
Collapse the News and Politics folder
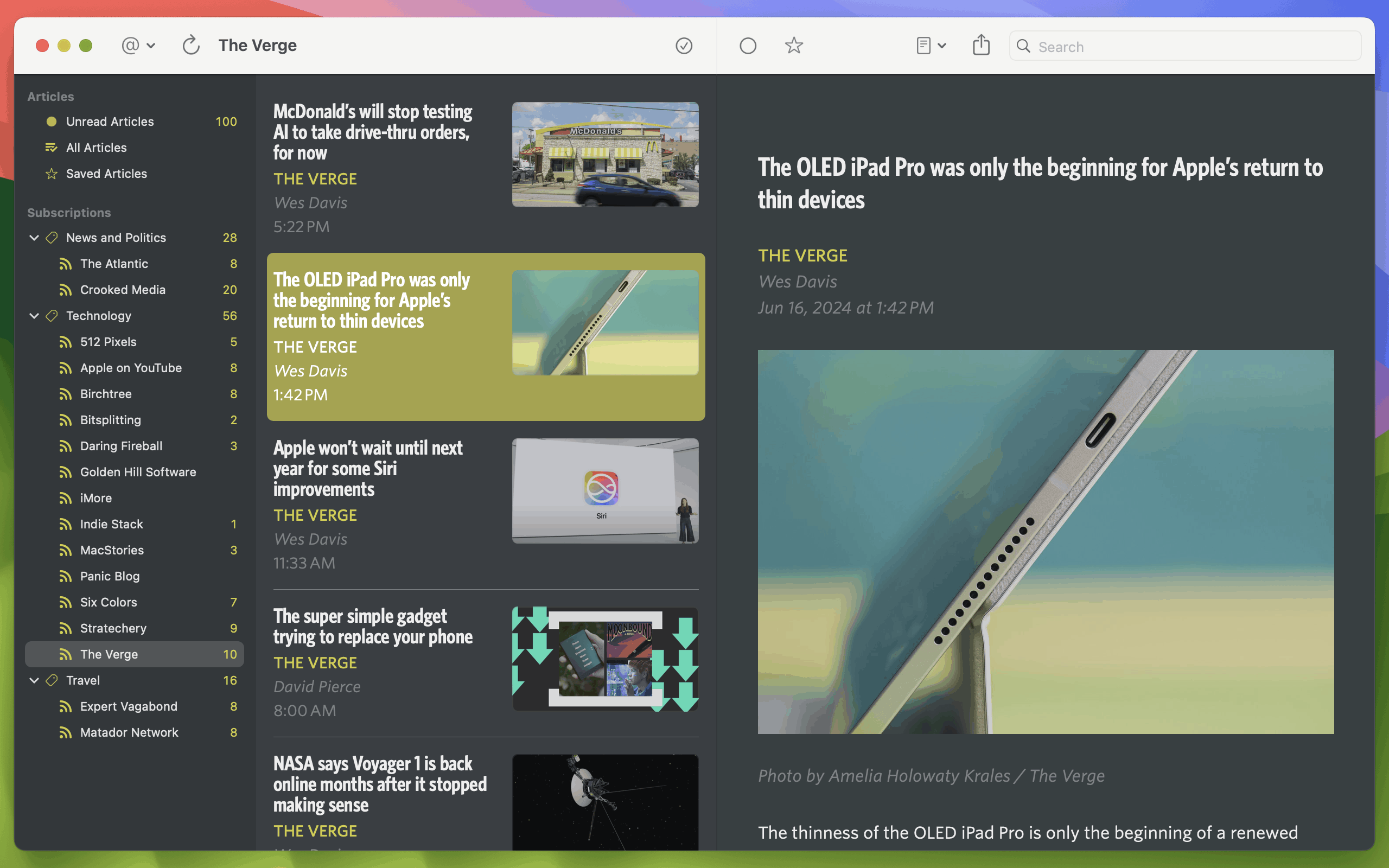click(x=34, y=238)
